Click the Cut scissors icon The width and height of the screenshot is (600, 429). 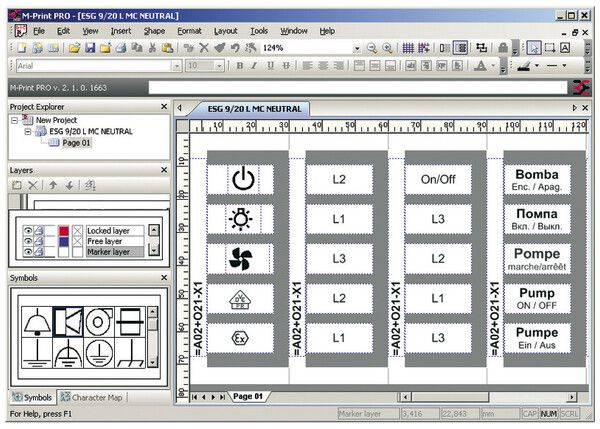point(152,48)
